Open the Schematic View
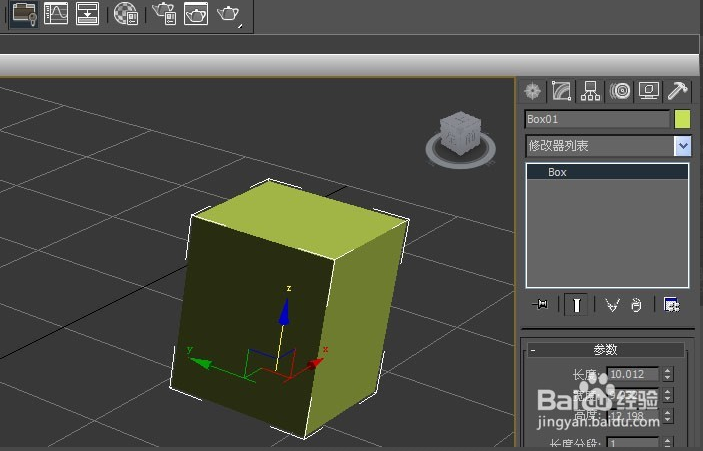This screenshot has height=451, width=703. (x=87, y=13)
